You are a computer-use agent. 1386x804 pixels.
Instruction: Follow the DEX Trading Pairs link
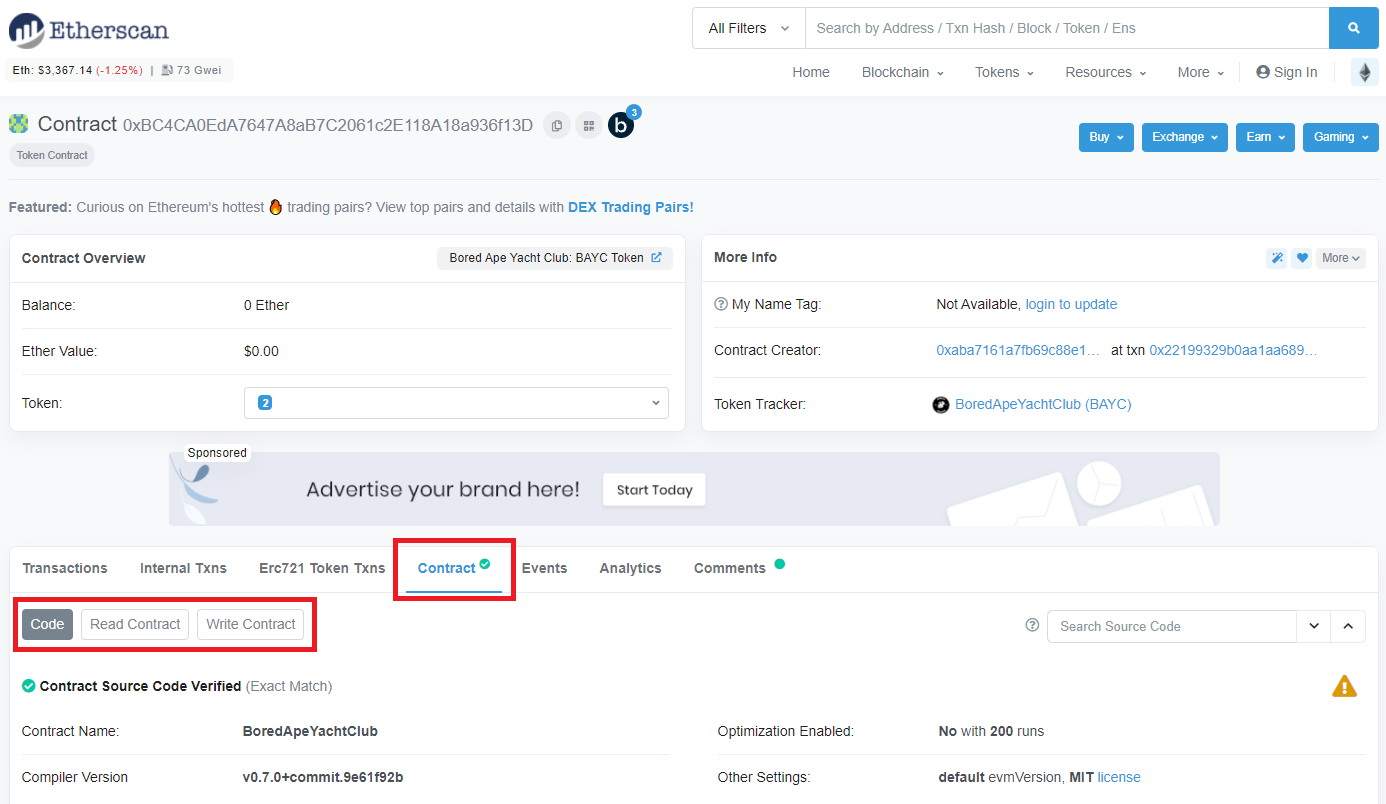631,207
